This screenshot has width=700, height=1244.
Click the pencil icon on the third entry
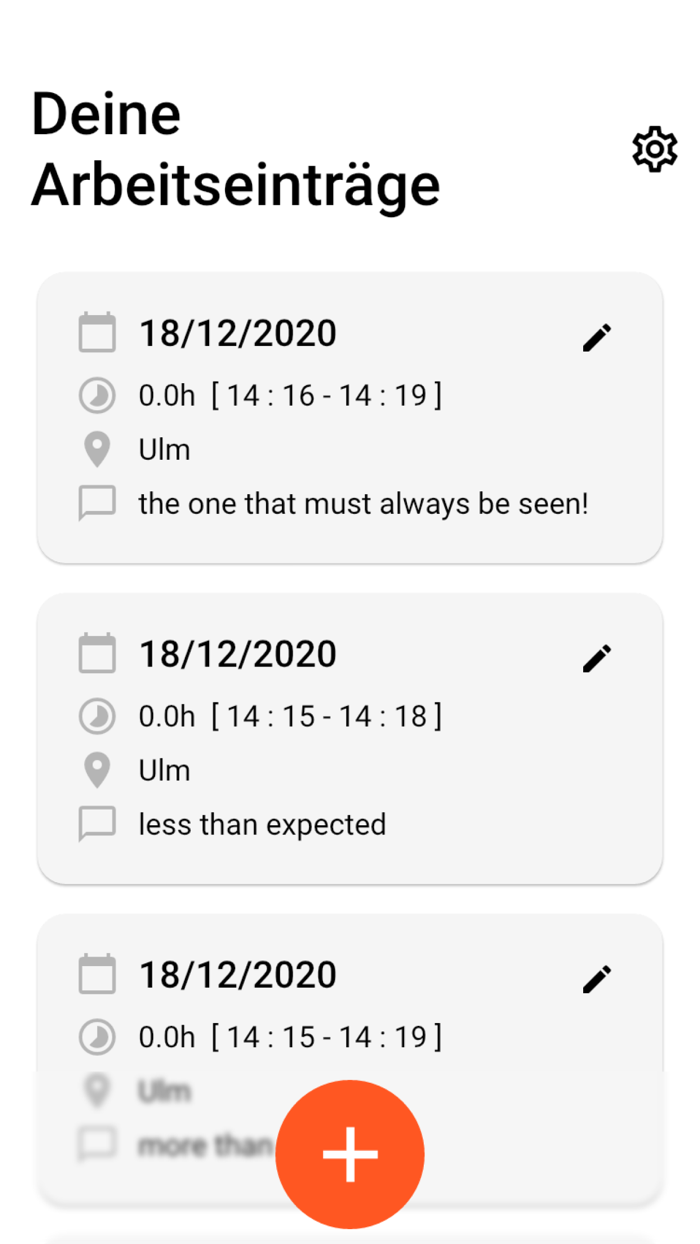point(596,978)
